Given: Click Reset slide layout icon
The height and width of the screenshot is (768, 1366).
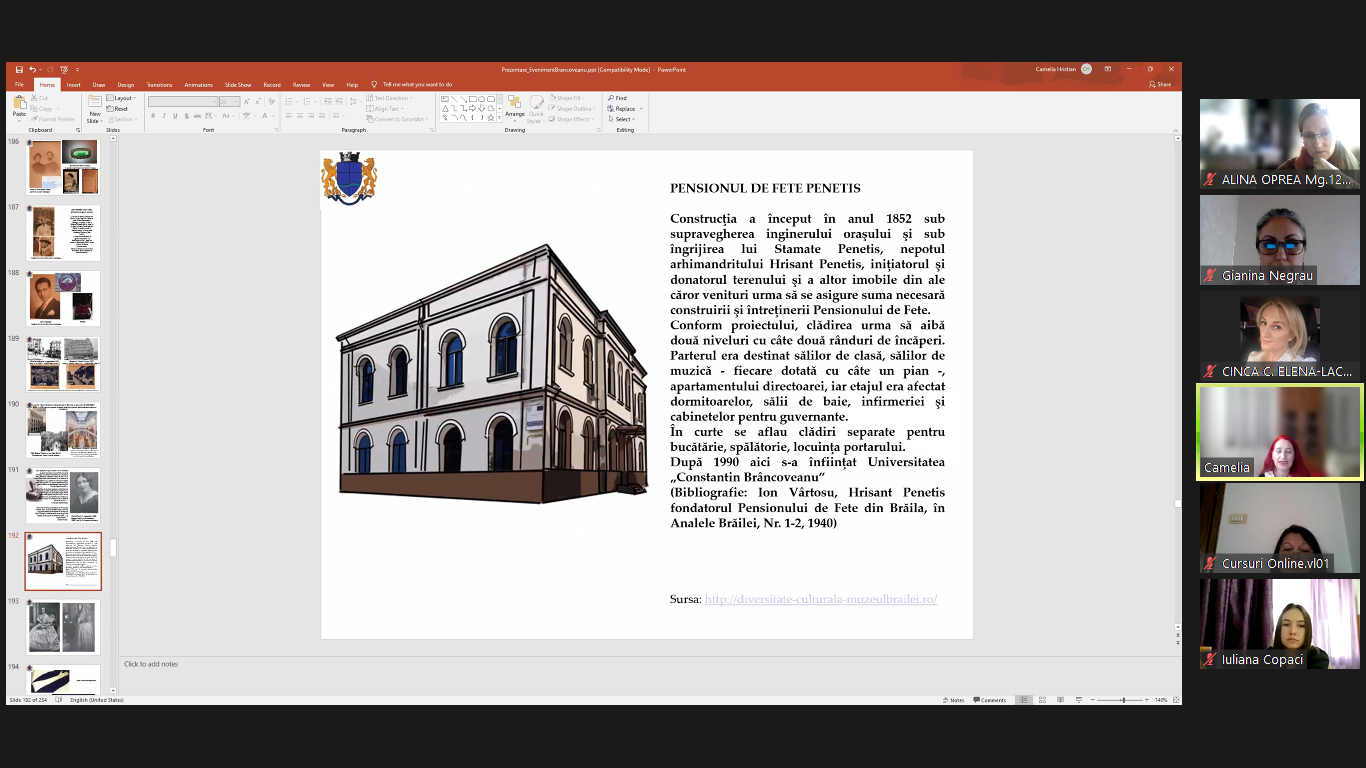Looking at the screenshot, I should 116,109.
